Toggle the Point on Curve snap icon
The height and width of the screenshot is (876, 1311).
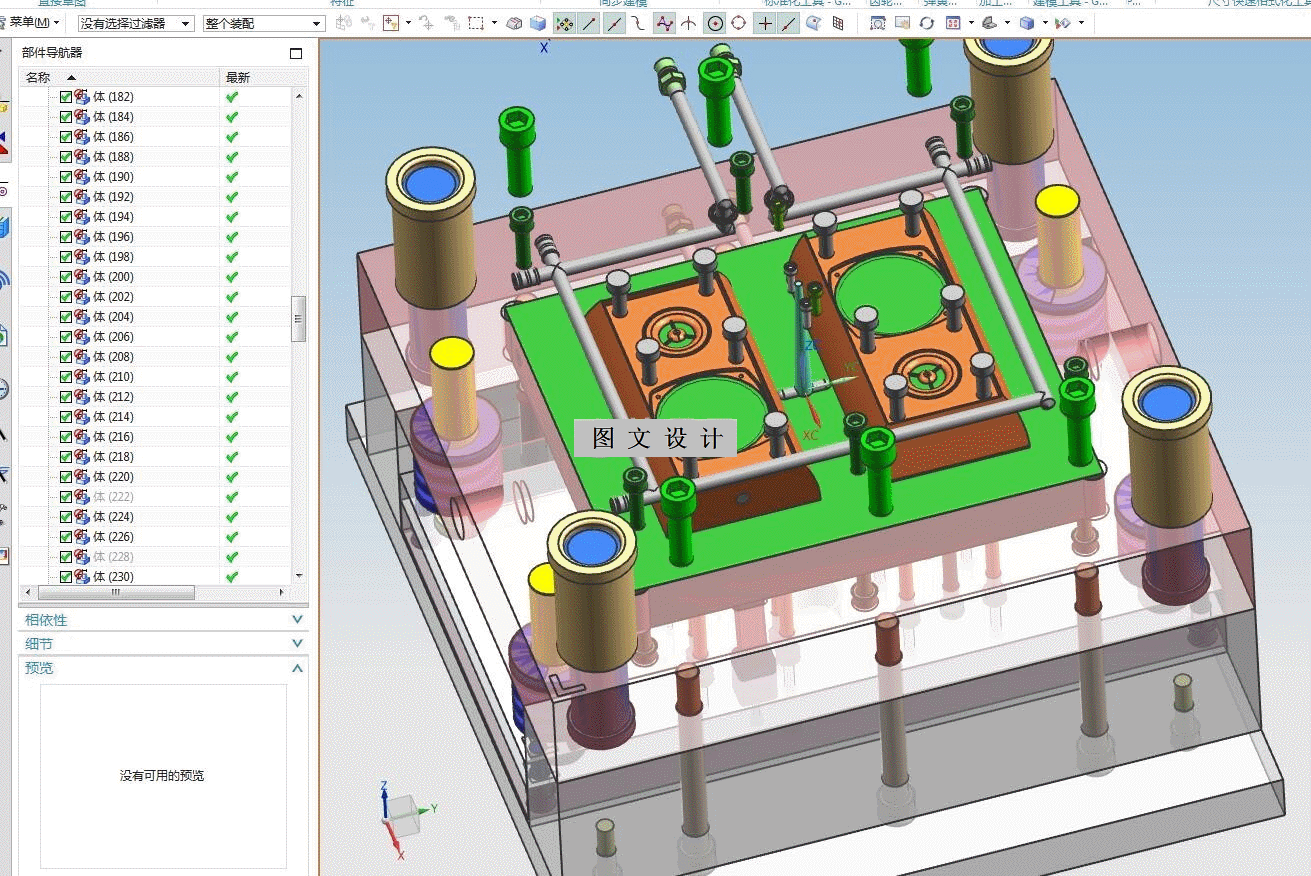tap(789, 23)
